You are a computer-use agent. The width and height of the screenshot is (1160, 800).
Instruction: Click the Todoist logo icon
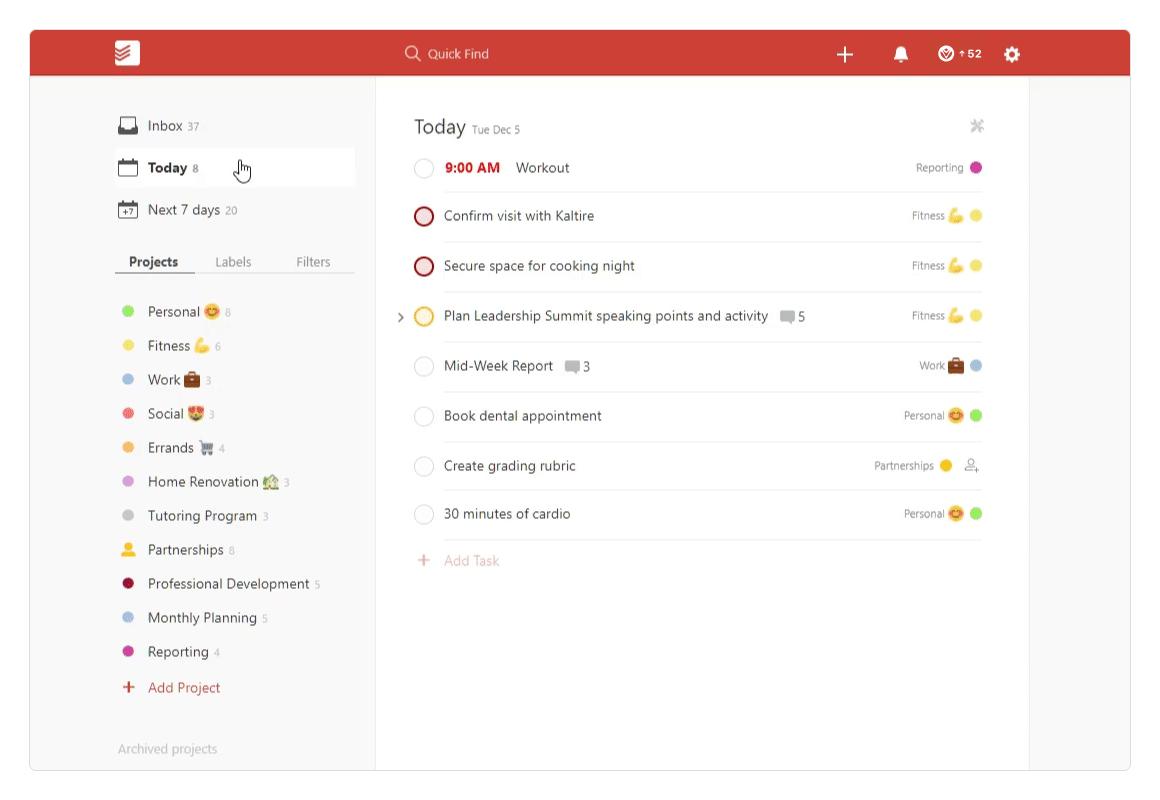pyautogui.click(x=127, y=54)
